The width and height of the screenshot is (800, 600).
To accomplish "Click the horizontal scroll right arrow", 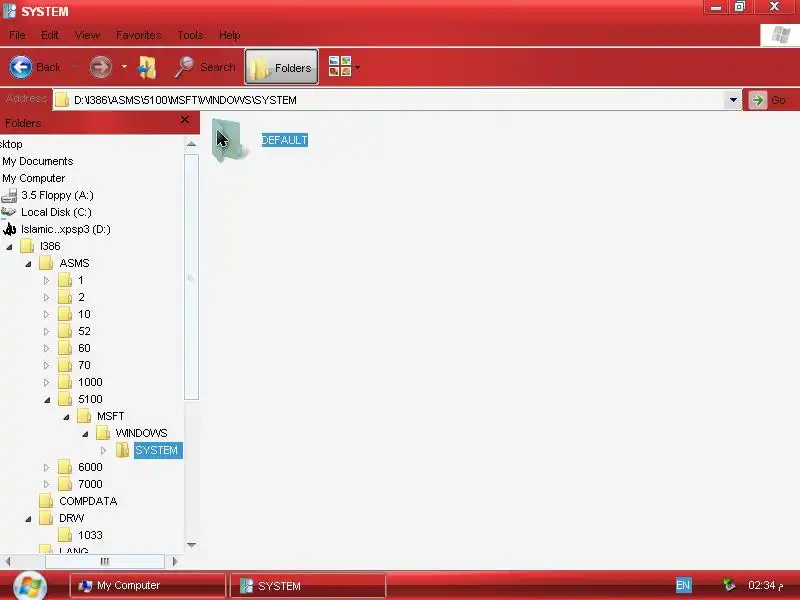I will [x=175, y=561].
